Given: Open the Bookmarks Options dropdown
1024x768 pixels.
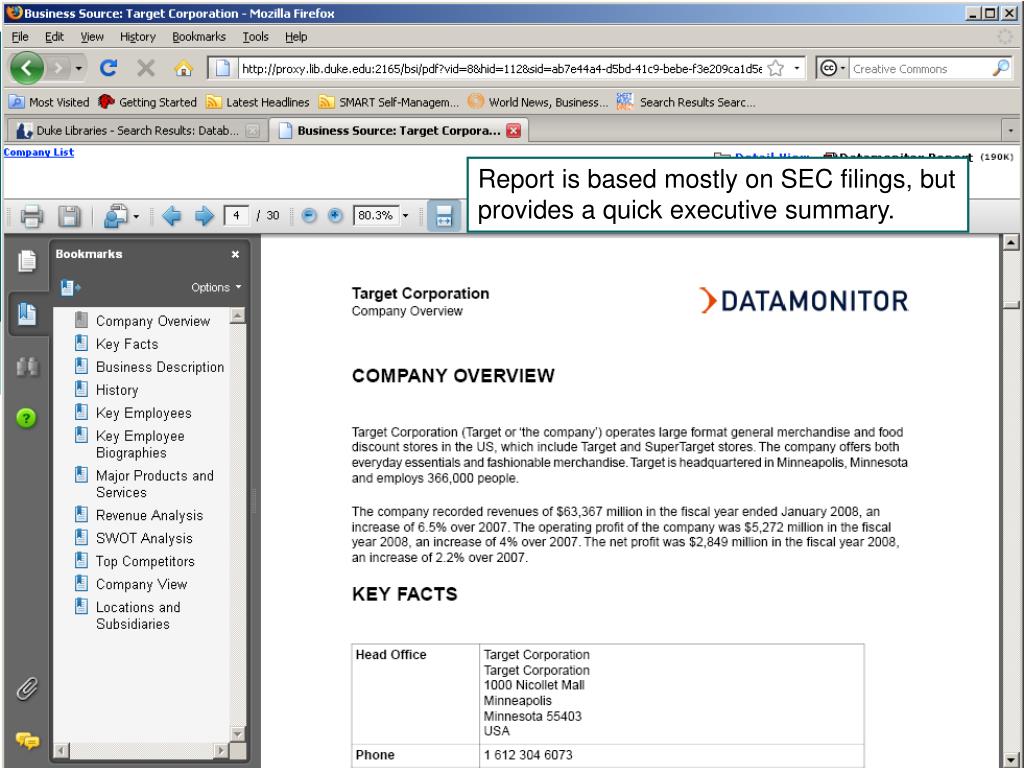Looking at the screenshot, I should point(216,287).
